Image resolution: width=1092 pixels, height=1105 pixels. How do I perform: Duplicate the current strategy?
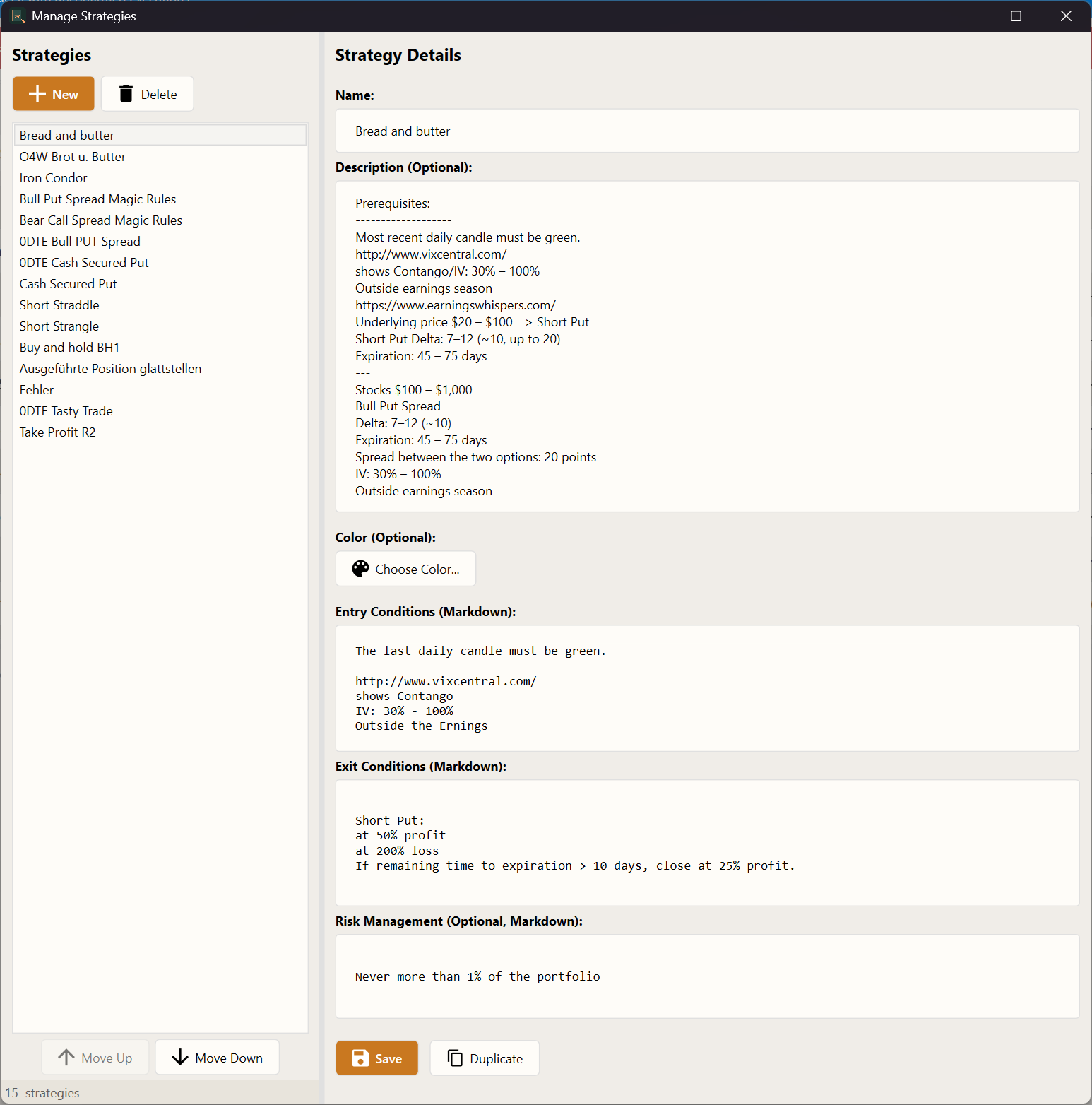click(485, 1058)
